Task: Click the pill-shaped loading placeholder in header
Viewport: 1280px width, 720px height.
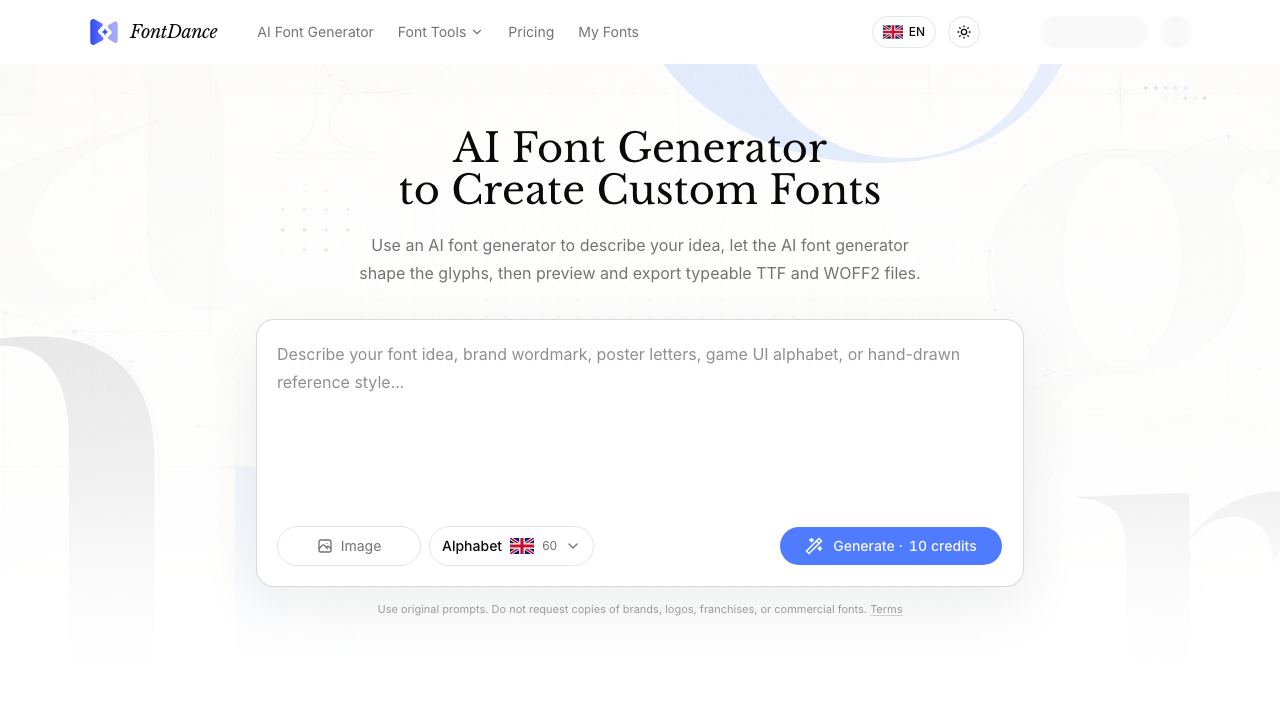Action: [1094, 32]
